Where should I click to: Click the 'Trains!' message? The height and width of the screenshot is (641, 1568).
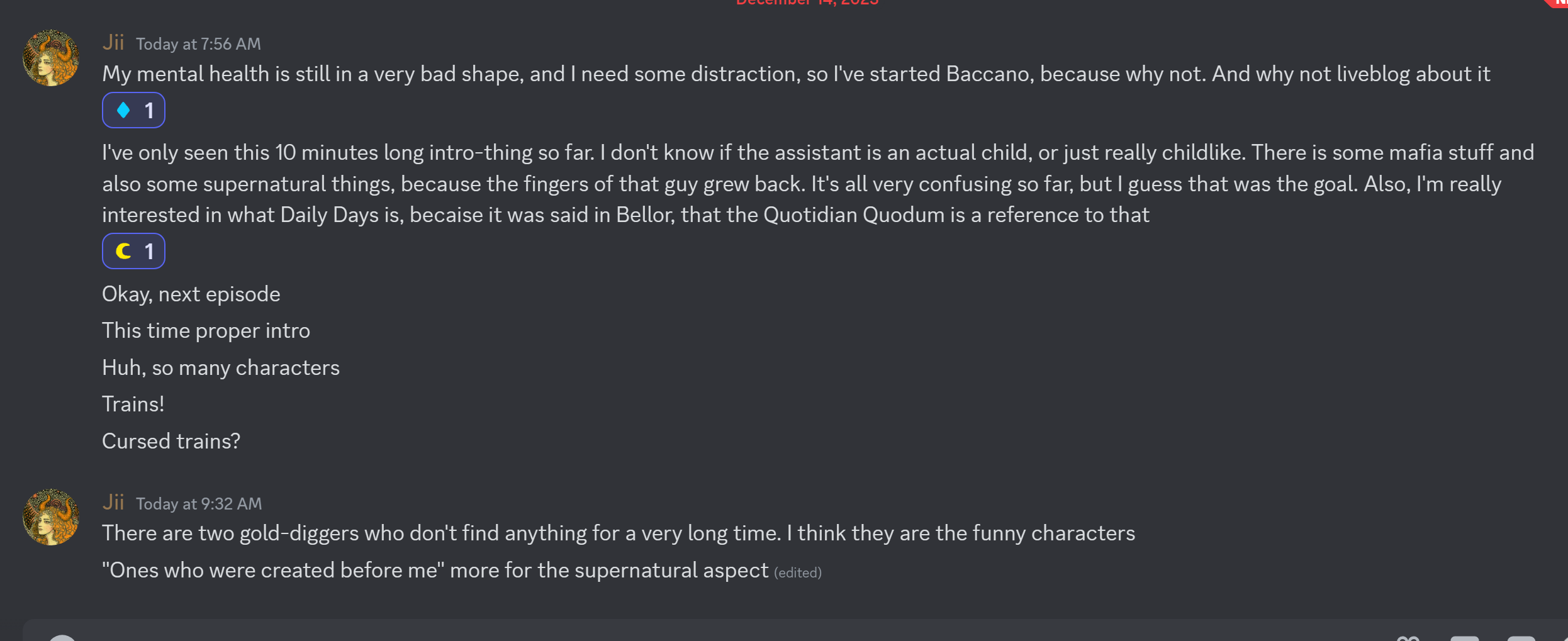(133, 404)
